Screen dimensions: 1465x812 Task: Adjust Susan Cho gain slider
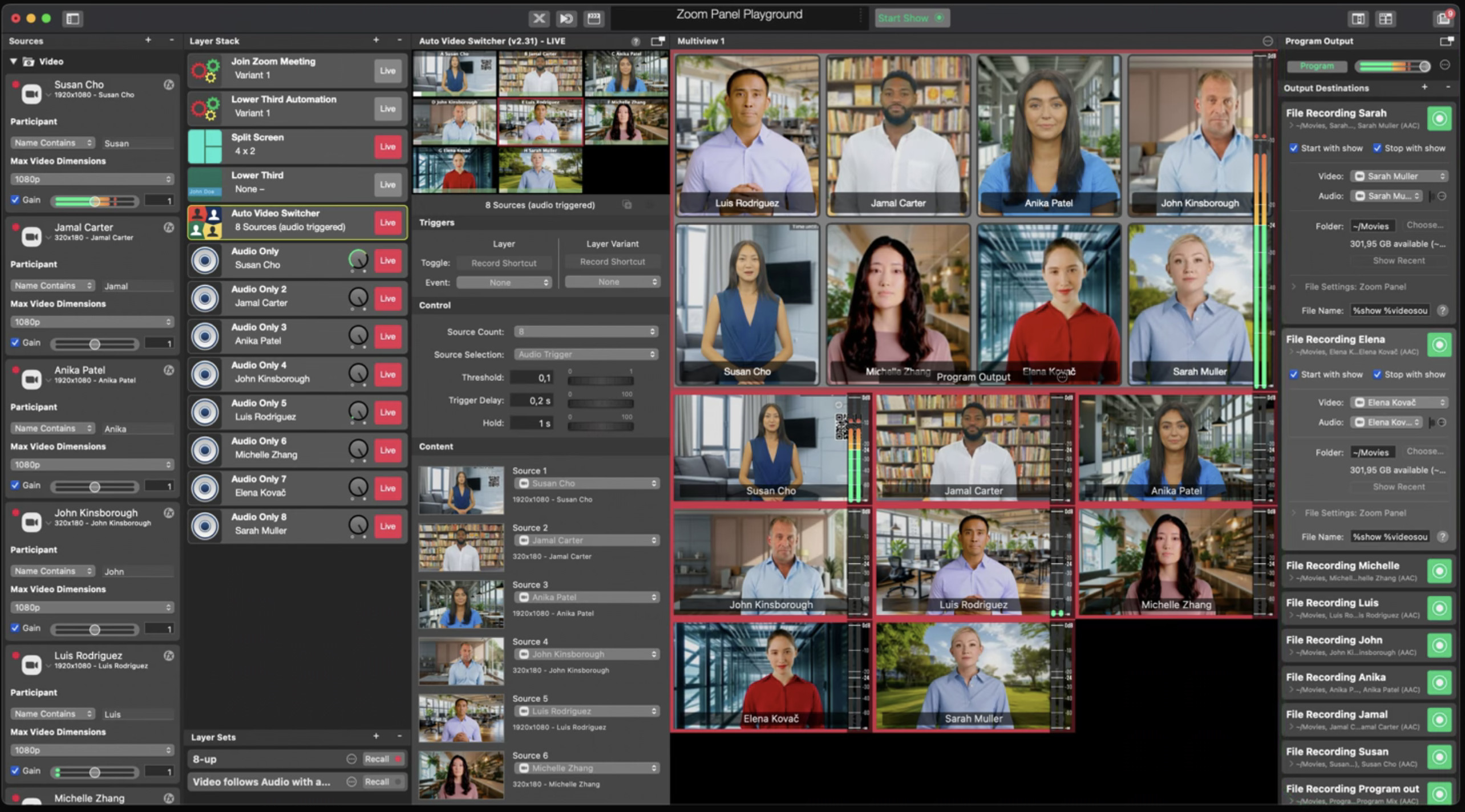point(95,201)
